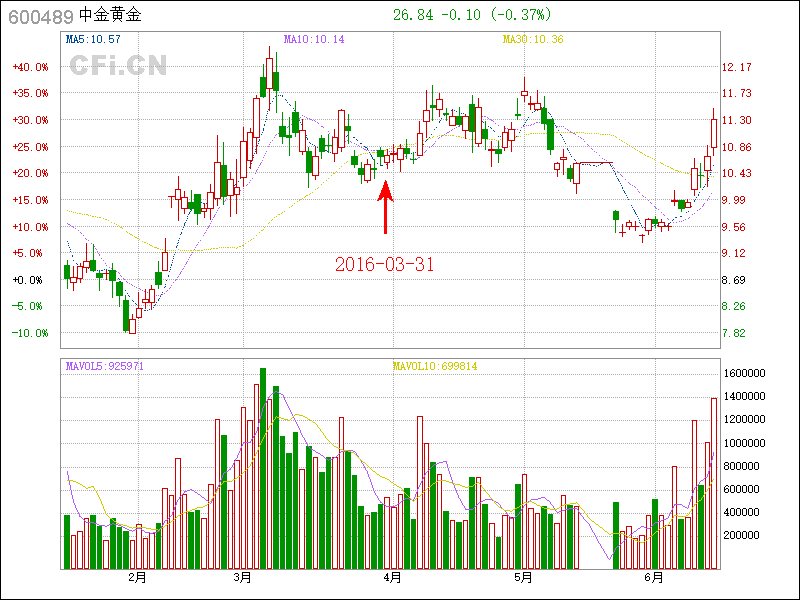Click the +20.0% percent axis label

[x=31, y=173]
